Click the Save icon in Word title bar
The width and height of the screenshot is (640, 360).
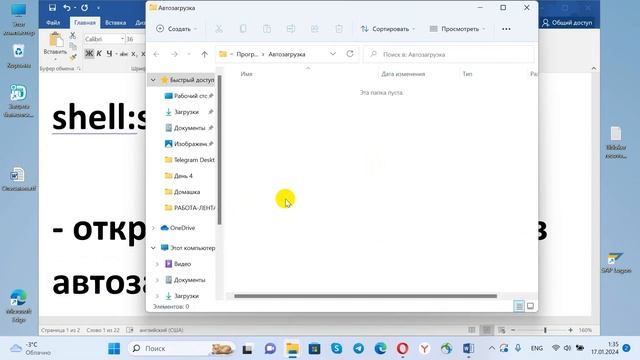pyautogui.click(x=52, y=7)
